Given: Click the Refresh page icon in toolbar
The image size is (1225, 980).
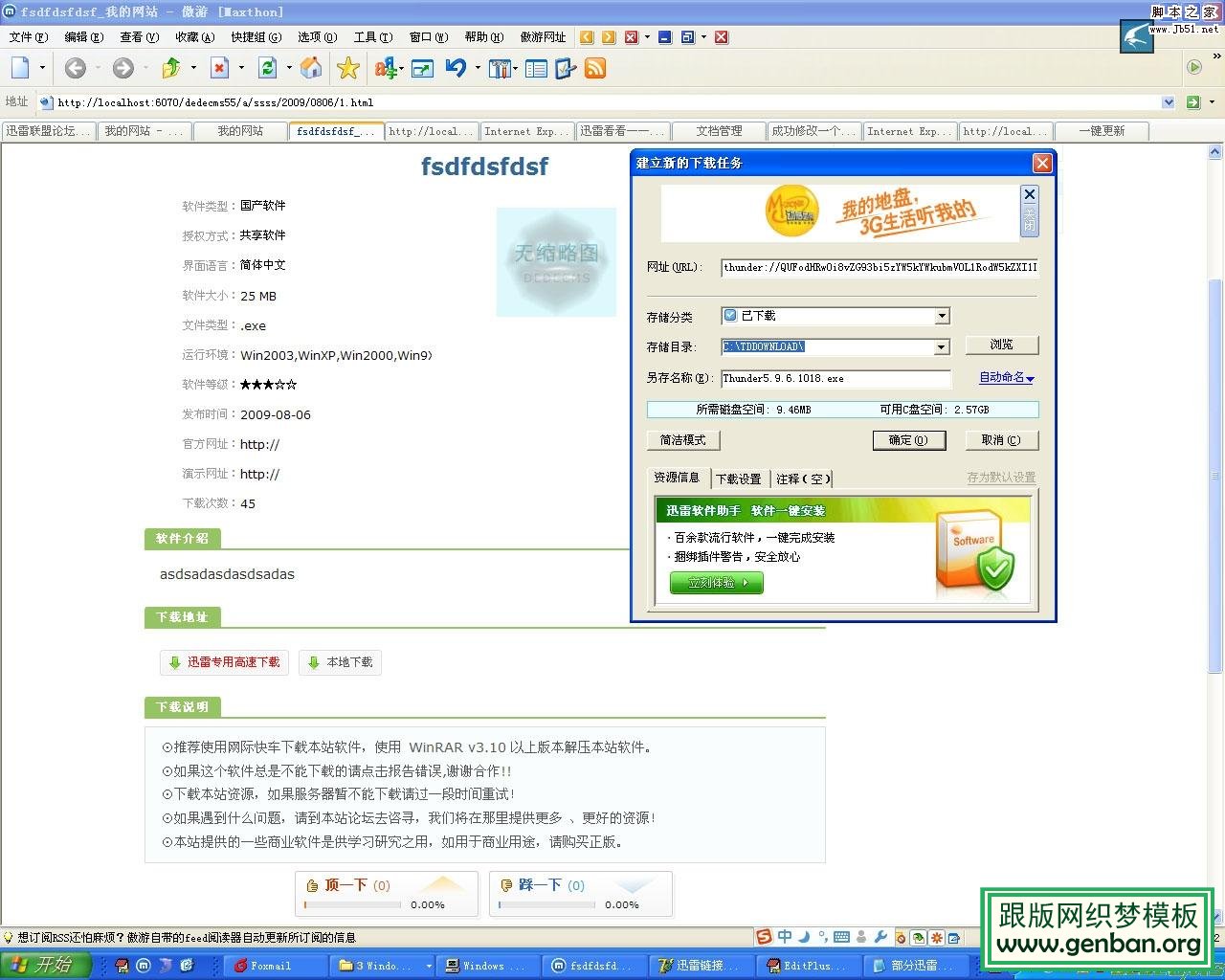Looking at the screenshot, I should (266, 68).
